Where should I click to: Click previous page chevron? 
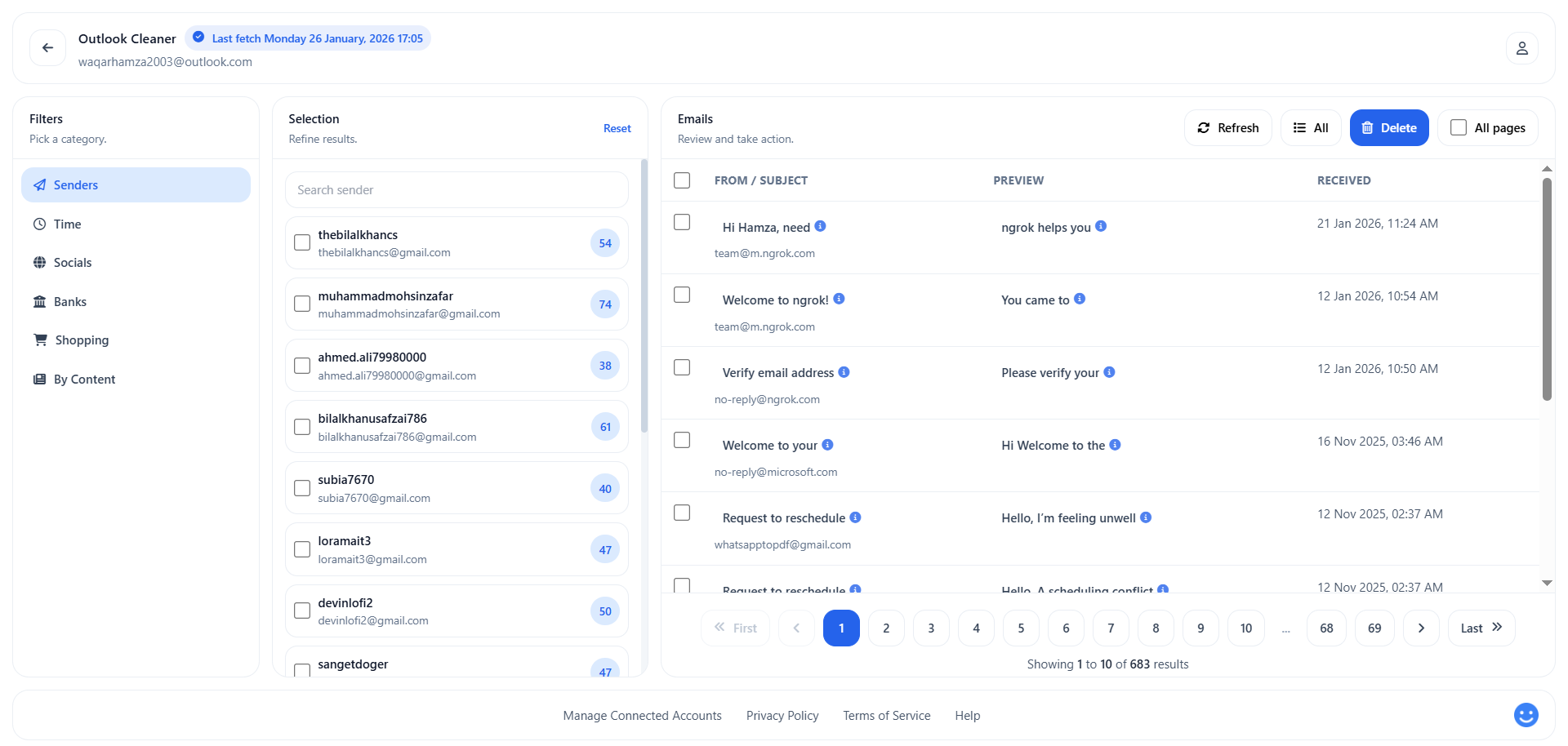pyautogui.click(x=796, y=628)
